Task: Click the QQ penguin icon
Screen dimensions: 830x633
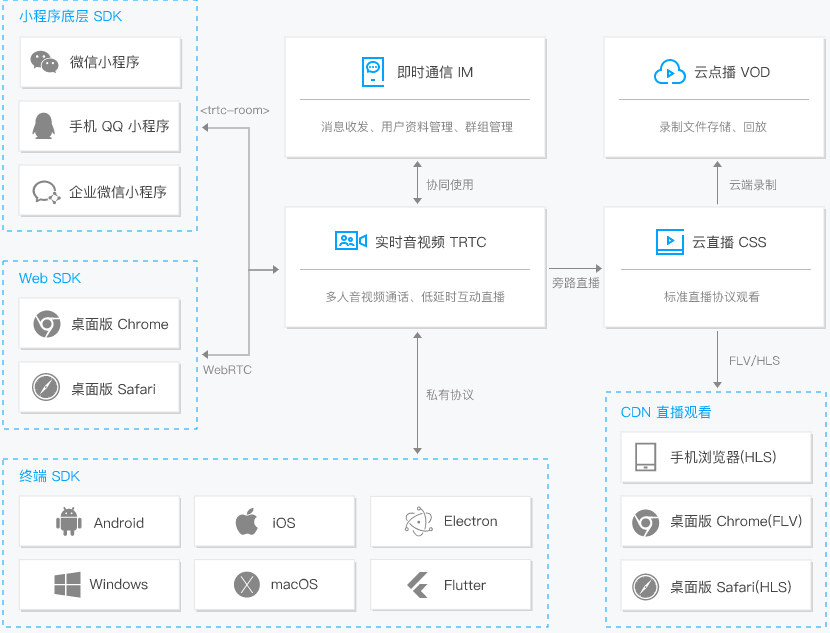Action: coord(43,126)
